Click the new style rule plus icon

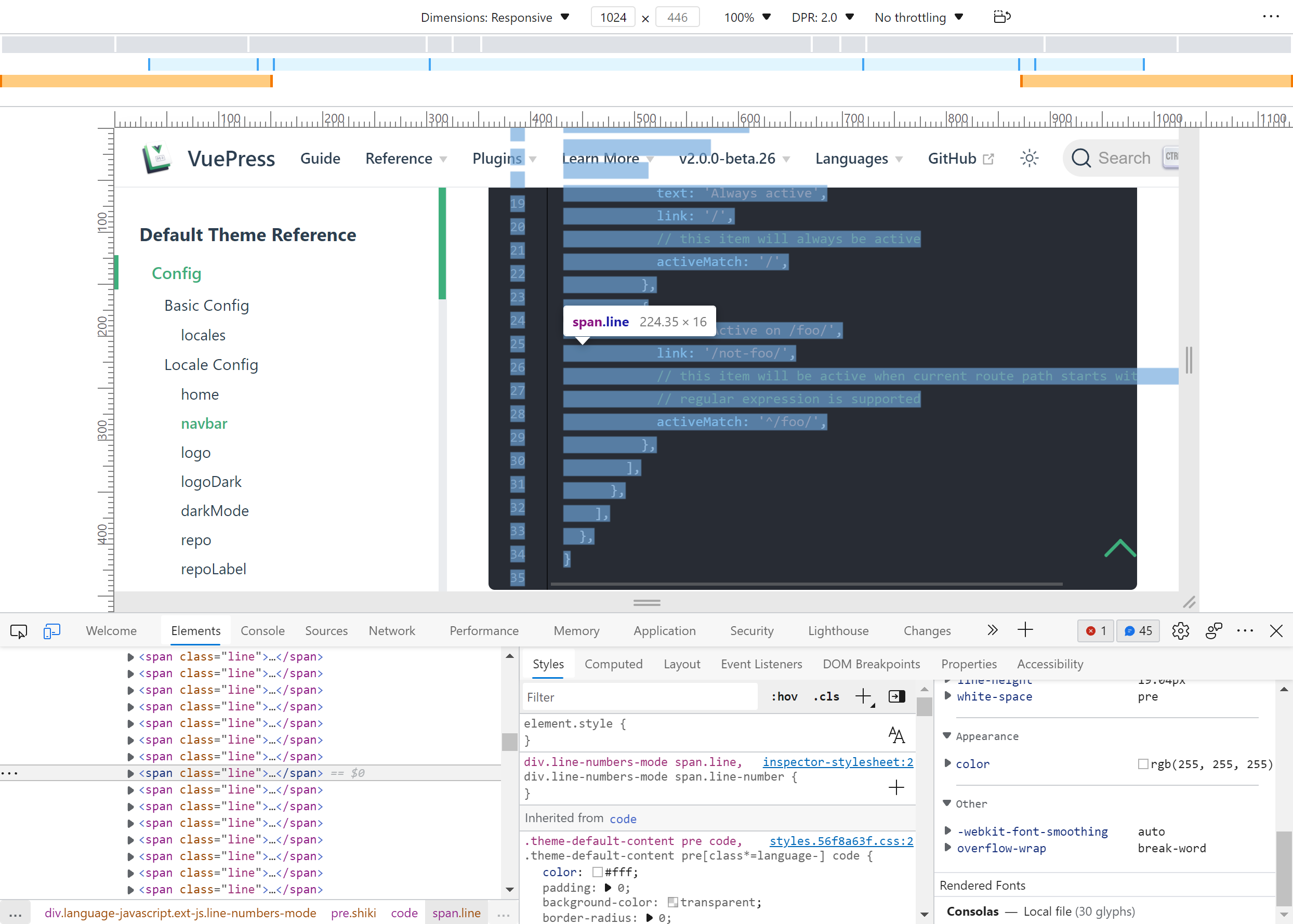point(864,696)
